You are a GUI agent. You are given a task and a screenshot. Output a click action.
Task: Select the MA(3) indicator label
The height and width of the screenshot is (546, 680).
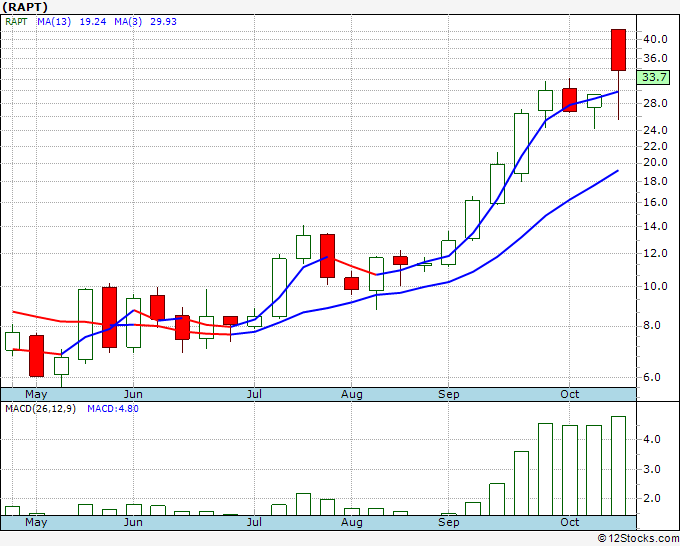(128, 22)
